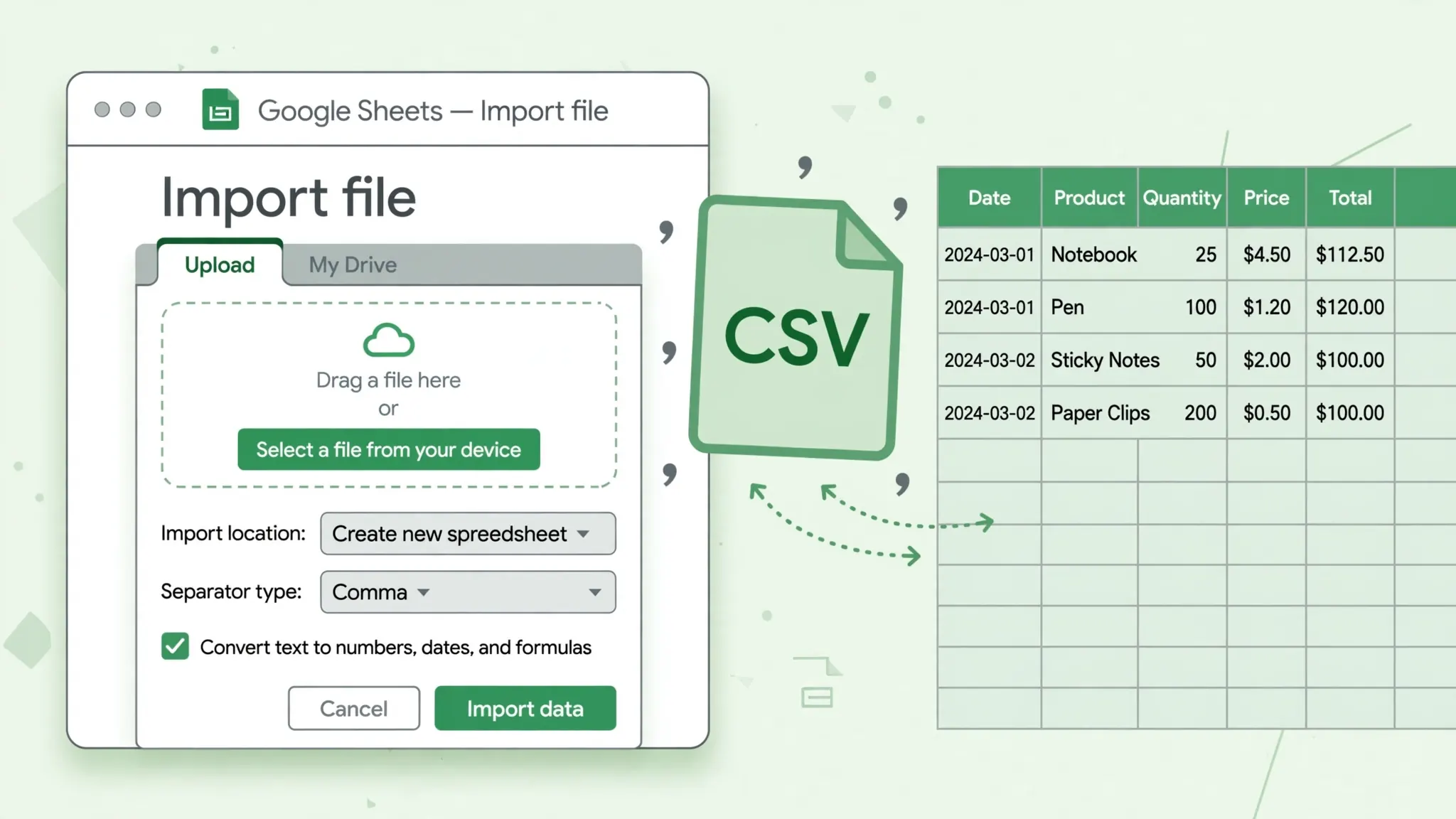
Task: Click the large CSV file icon
Action: pyautogui.click(x=796, y=328)
